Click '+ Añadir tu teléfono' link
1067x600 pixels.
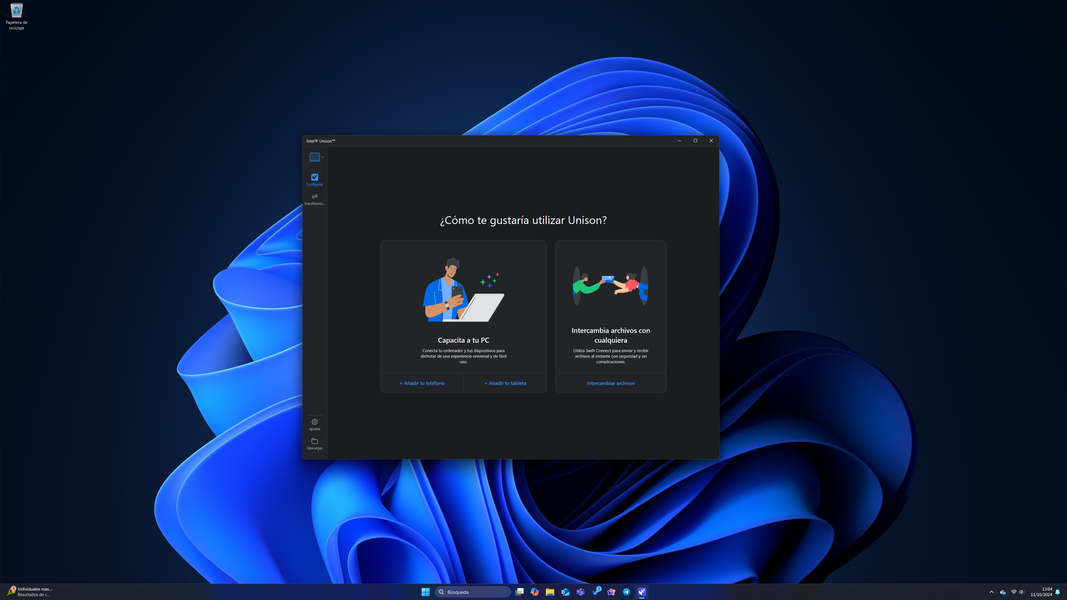click(422, 383)
